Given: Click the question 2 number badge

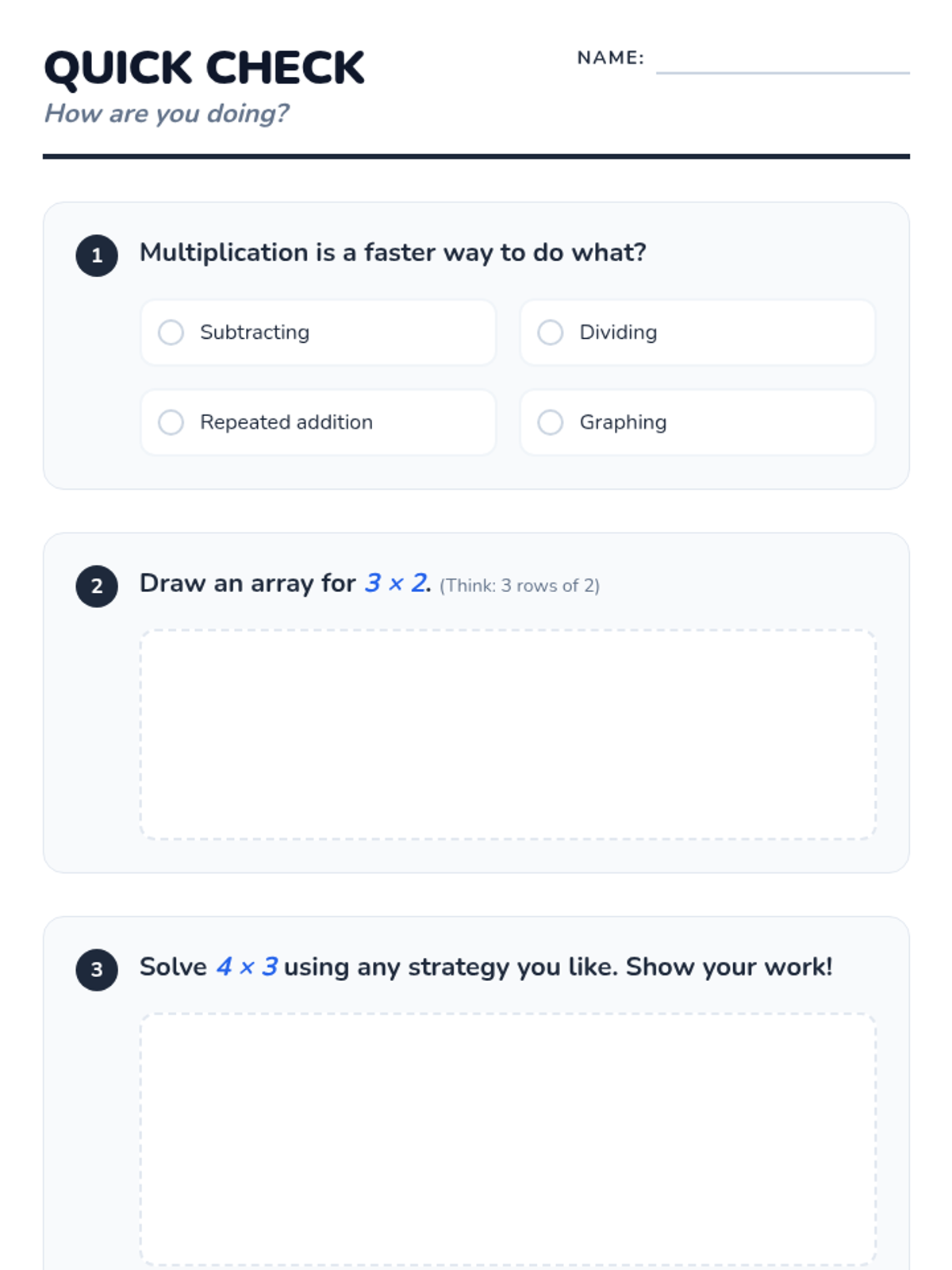Looking at the screenshot, I should coord(97,587).
